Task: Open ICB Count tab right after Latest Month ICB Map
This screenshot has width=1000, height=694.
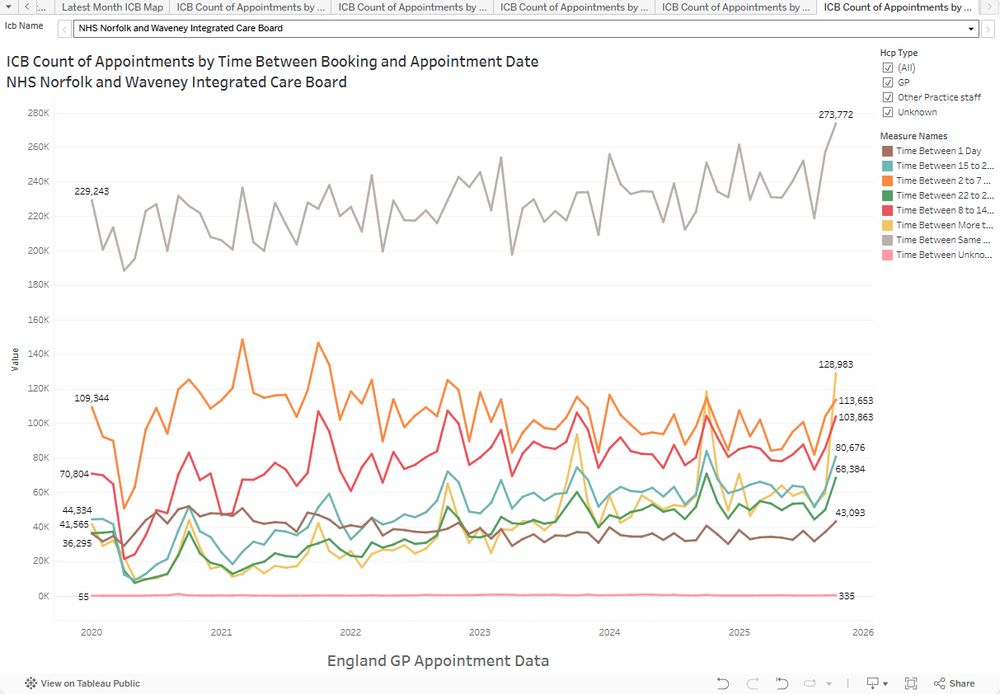Action: tap(251, 7)
